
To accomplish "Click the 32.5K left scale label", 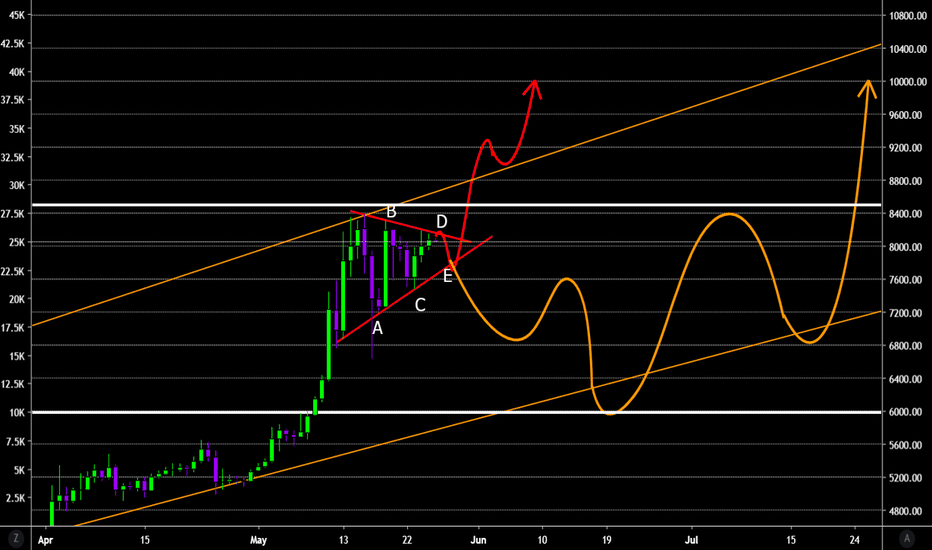I will click(x=13, y=158).
